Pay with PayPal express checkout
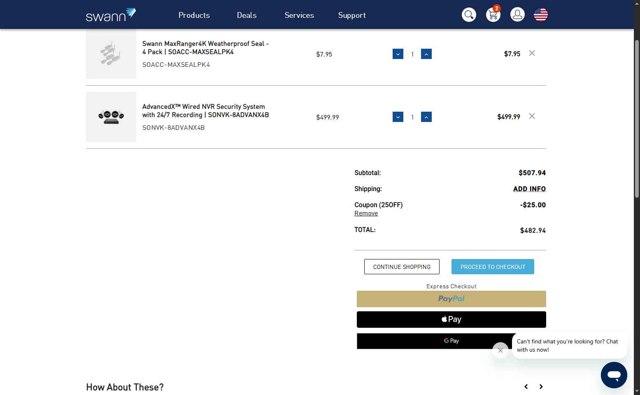Image resolution: width=640 pixels, height=395 pixels. point(451,299)
